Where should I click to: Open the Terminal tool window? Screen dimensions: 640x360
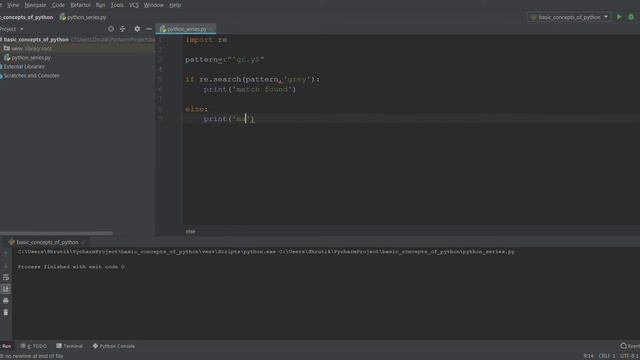[69, 346]
